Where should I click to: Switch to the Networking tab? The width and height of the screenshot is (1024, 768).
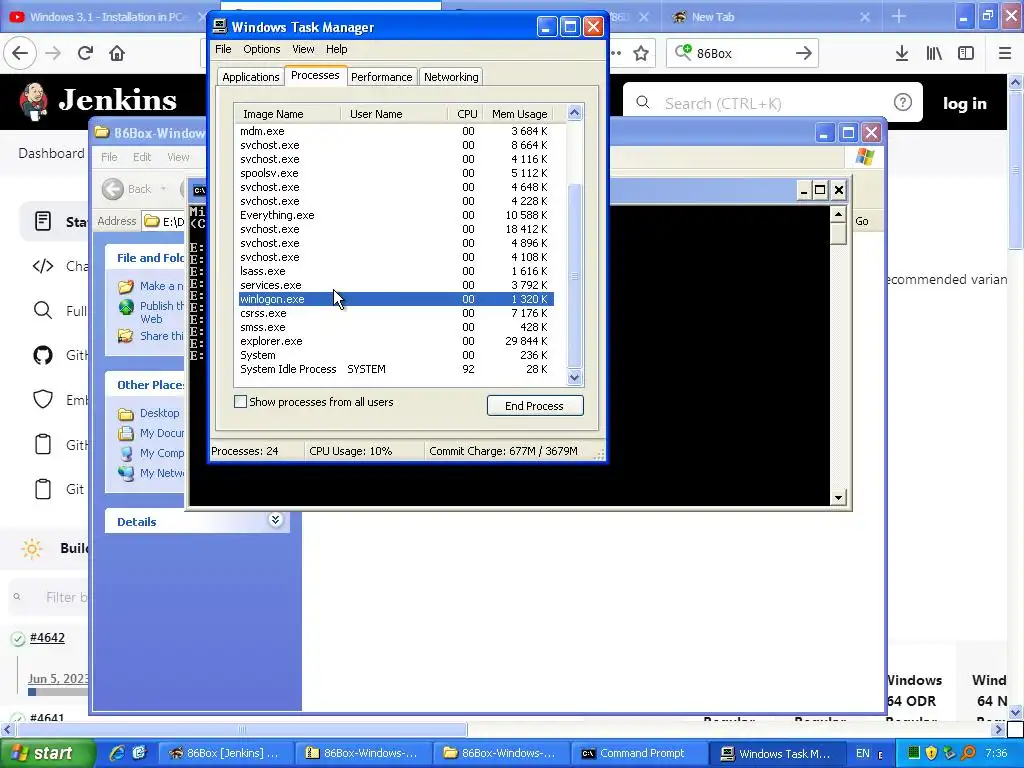451,77
